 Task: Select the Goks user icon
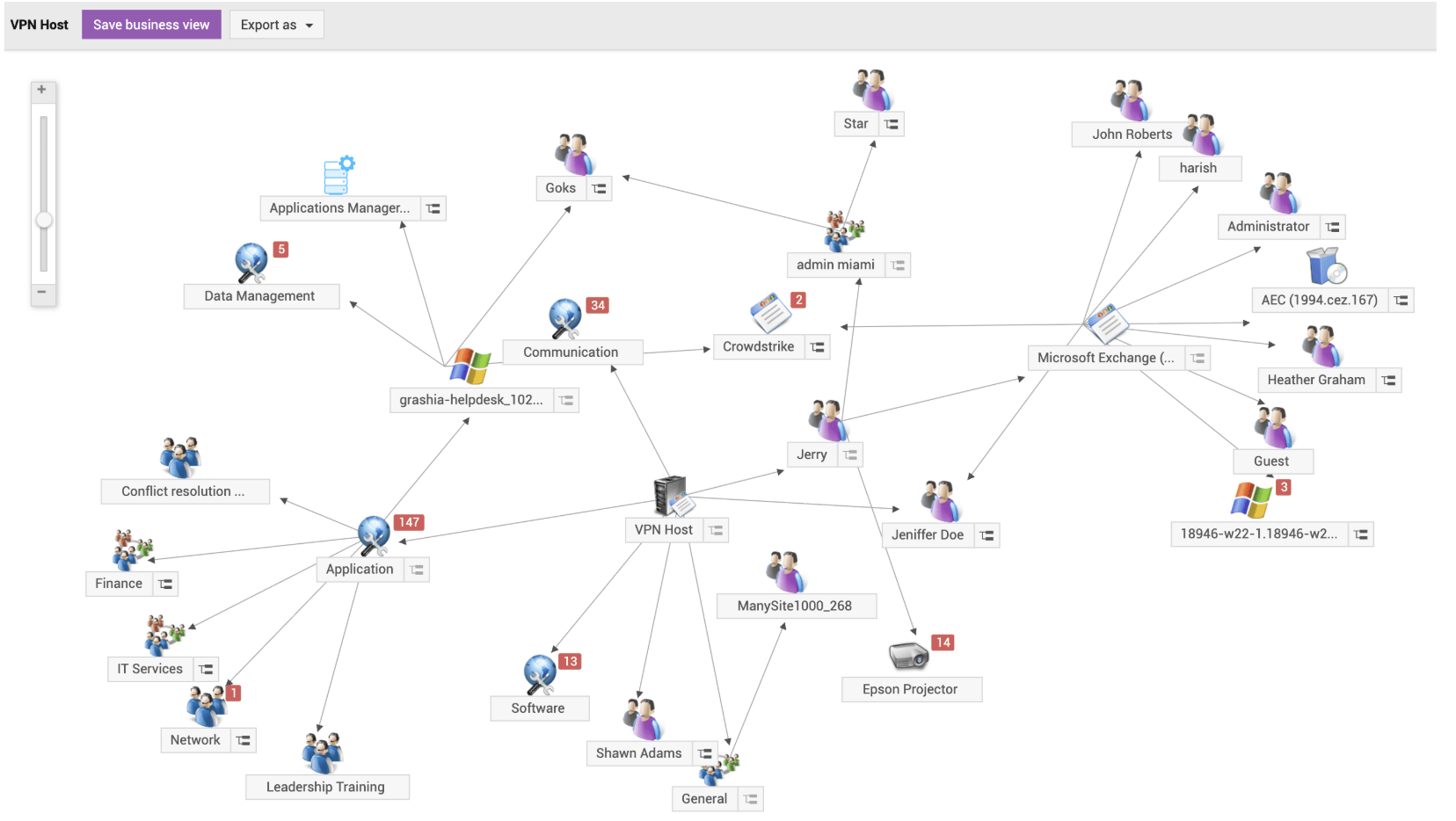tap(575, 155)
